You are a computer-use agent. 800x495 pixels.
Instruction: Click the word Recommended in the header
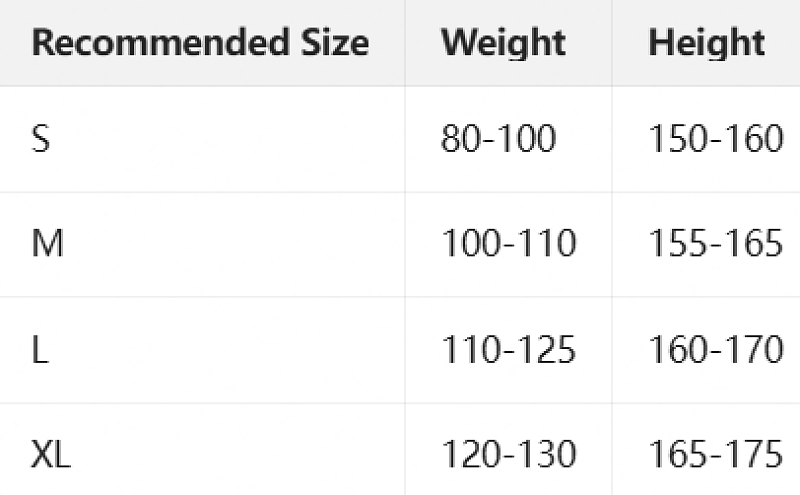[x=161, y=43]
